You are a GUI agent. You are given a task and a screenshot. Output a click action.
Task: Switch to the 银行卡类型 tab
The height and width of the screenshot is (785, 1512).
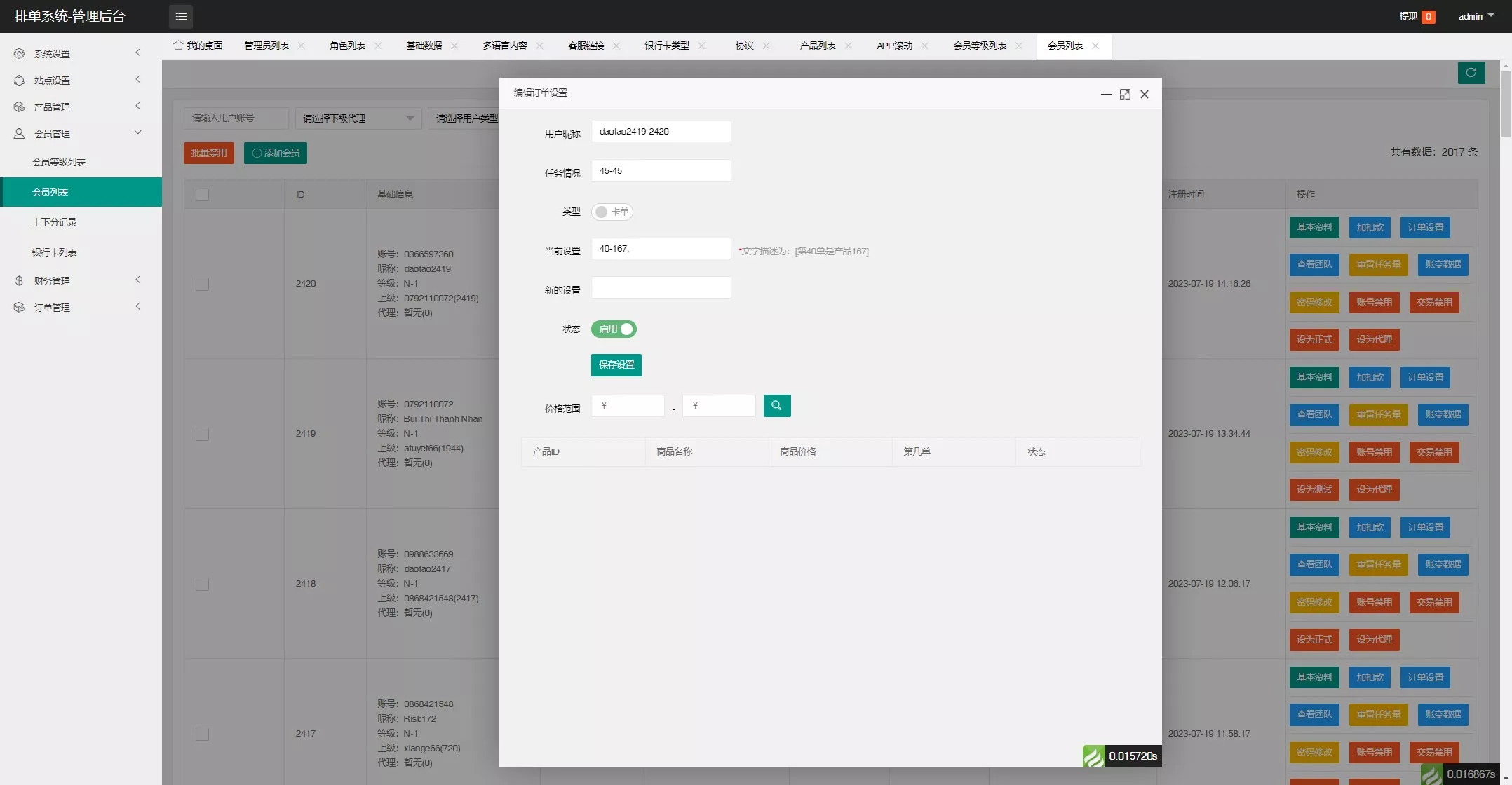pyautogui.click(x=666, y=46)
